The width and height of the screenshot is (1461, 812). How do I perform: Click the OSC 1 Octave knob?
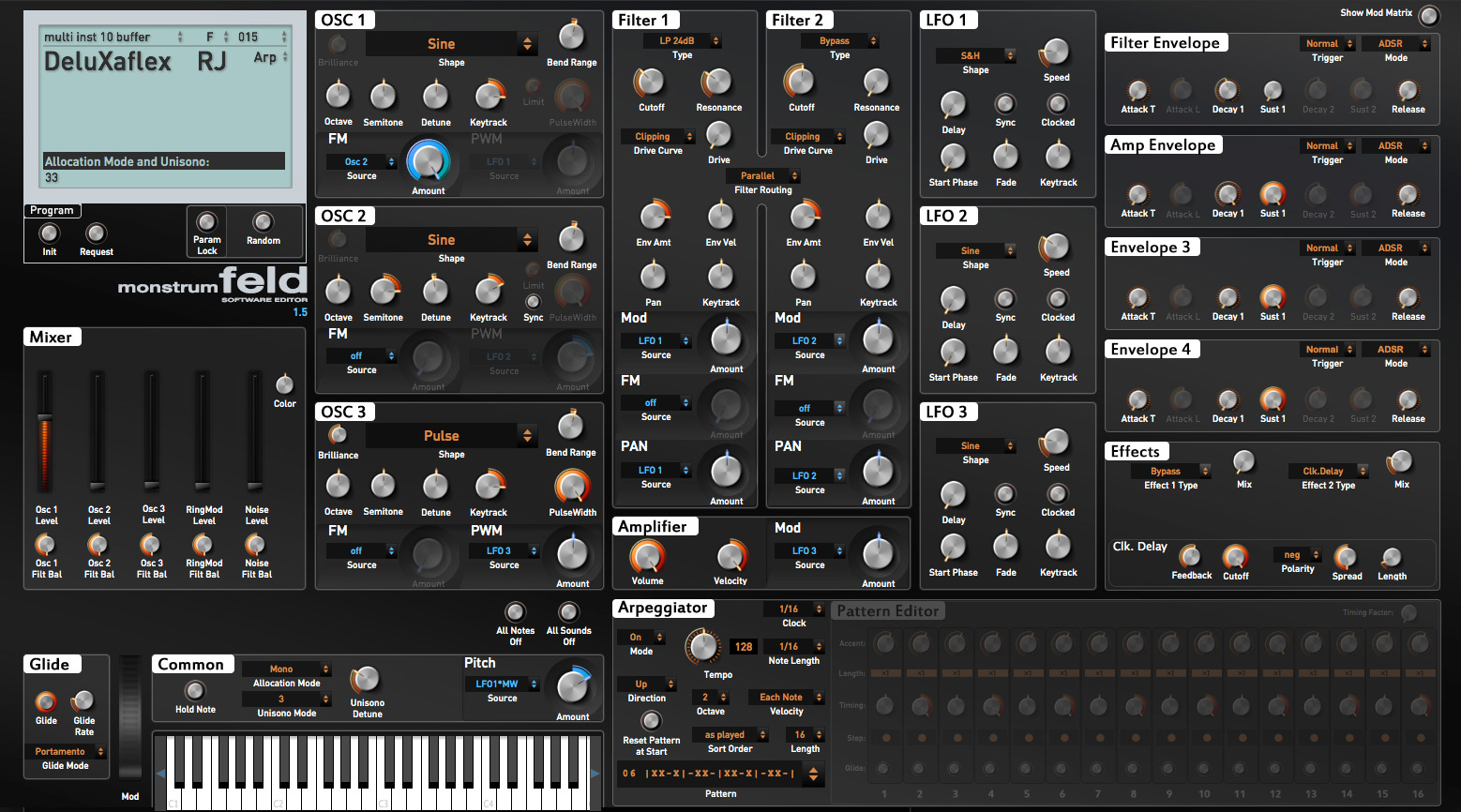tap(338, 95)
